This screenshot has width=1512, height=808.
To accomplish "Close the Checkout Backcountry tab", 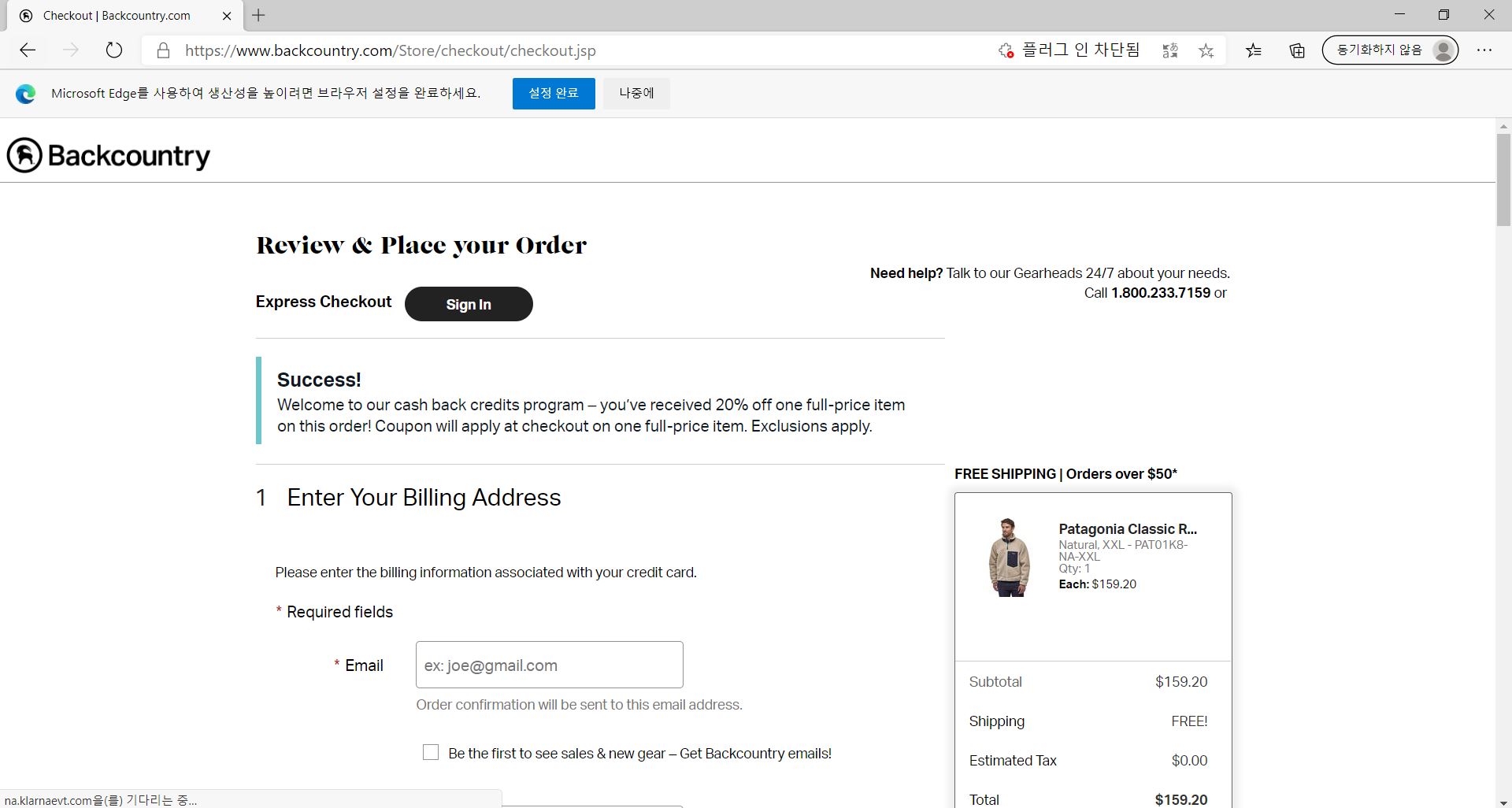I will pyautogui.click(x=228, y=16).
